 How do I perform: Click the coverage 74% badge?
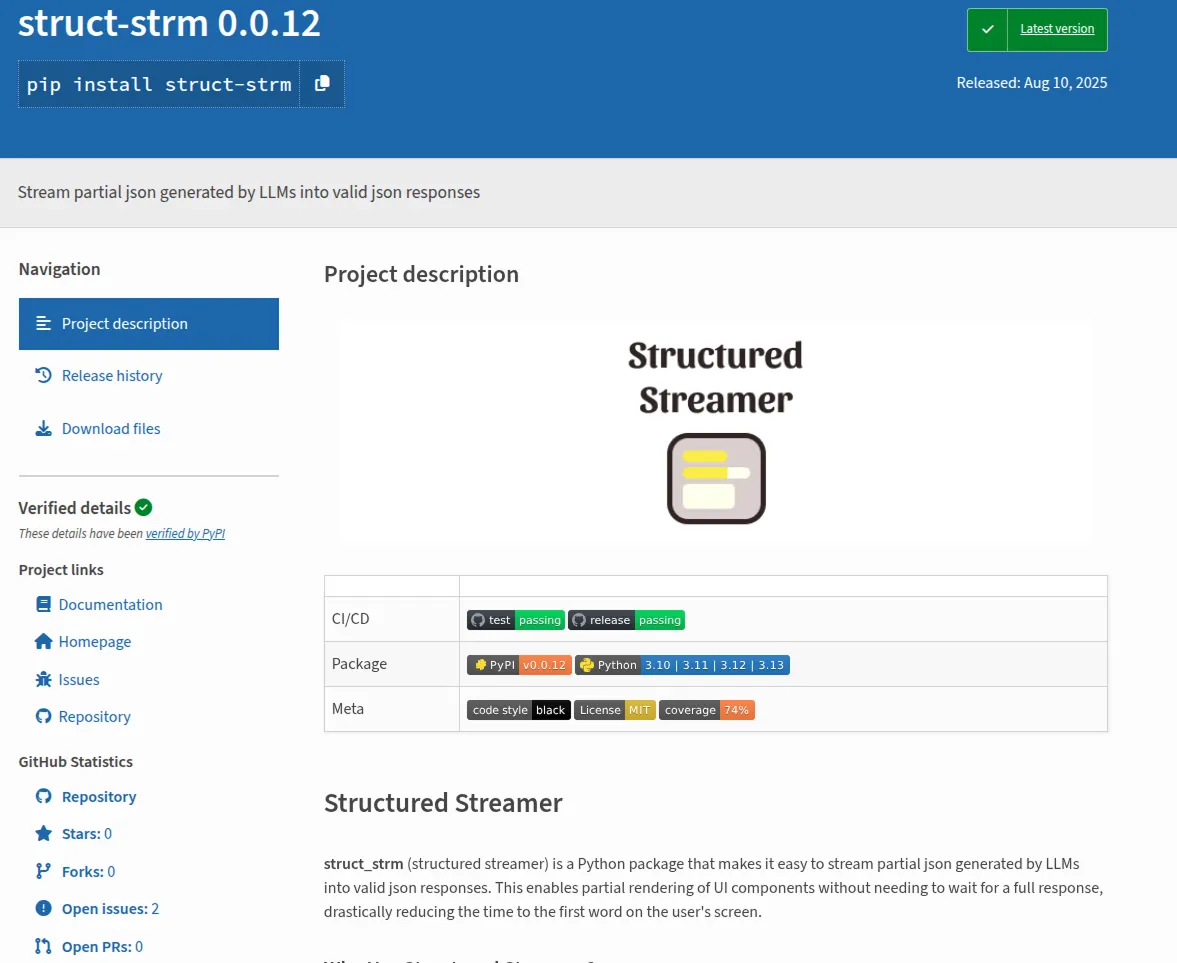706,710
